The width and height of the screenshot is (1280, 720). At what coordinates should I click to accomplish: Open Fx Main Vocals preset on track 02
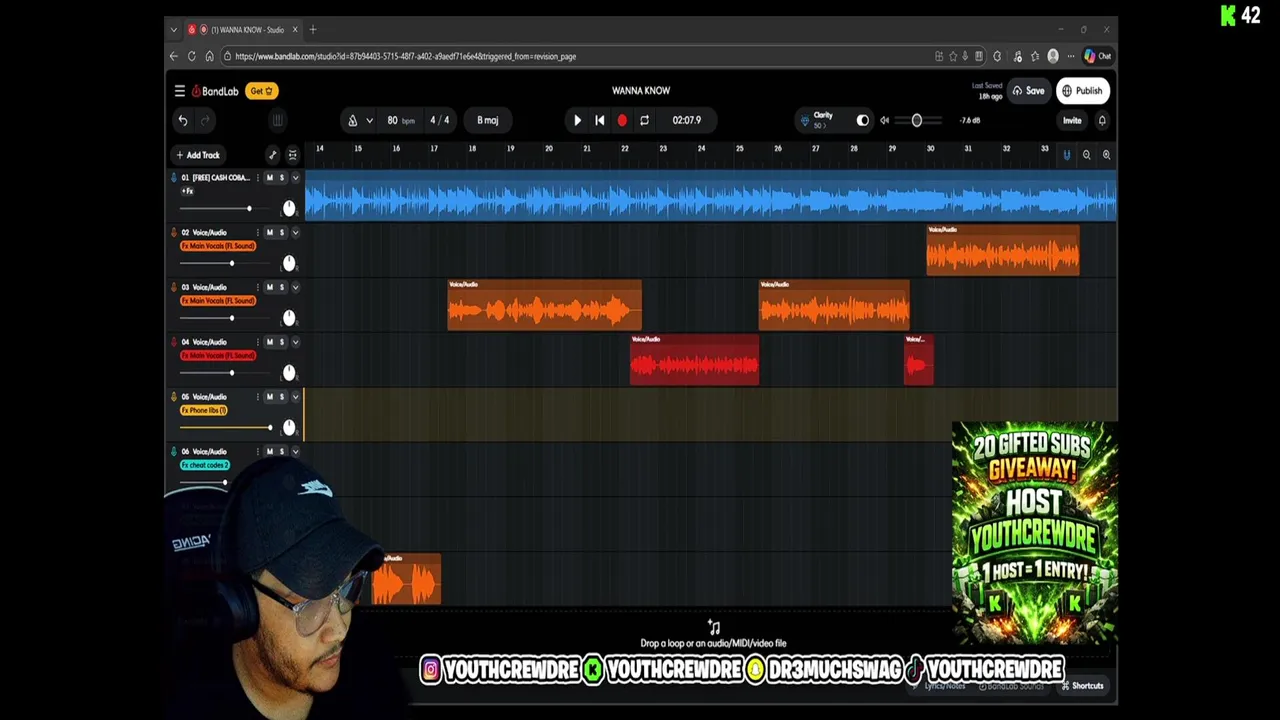pos(218,246)
